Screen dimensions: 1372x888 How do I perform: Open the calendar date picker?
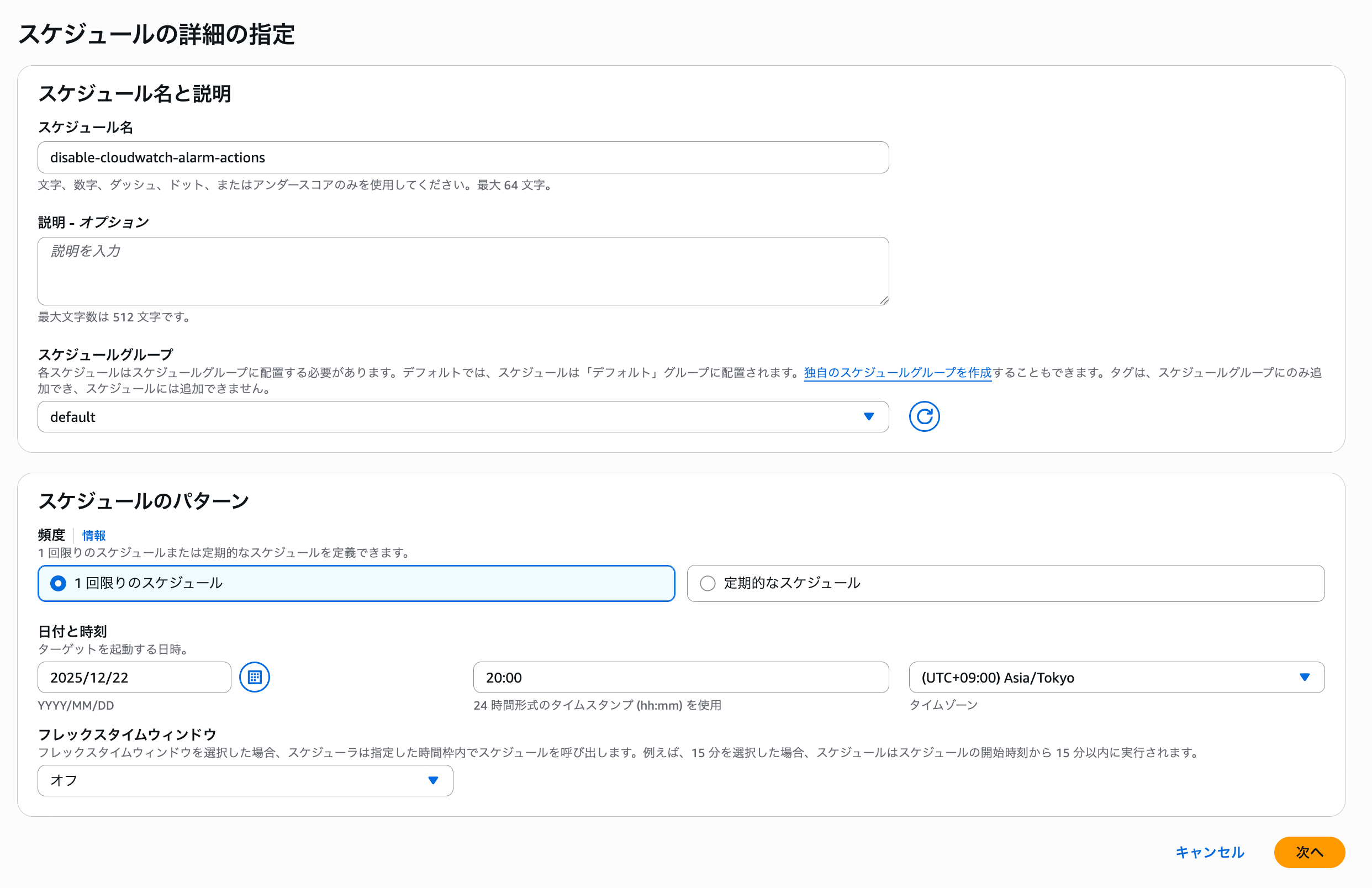(x=254, y=677)
